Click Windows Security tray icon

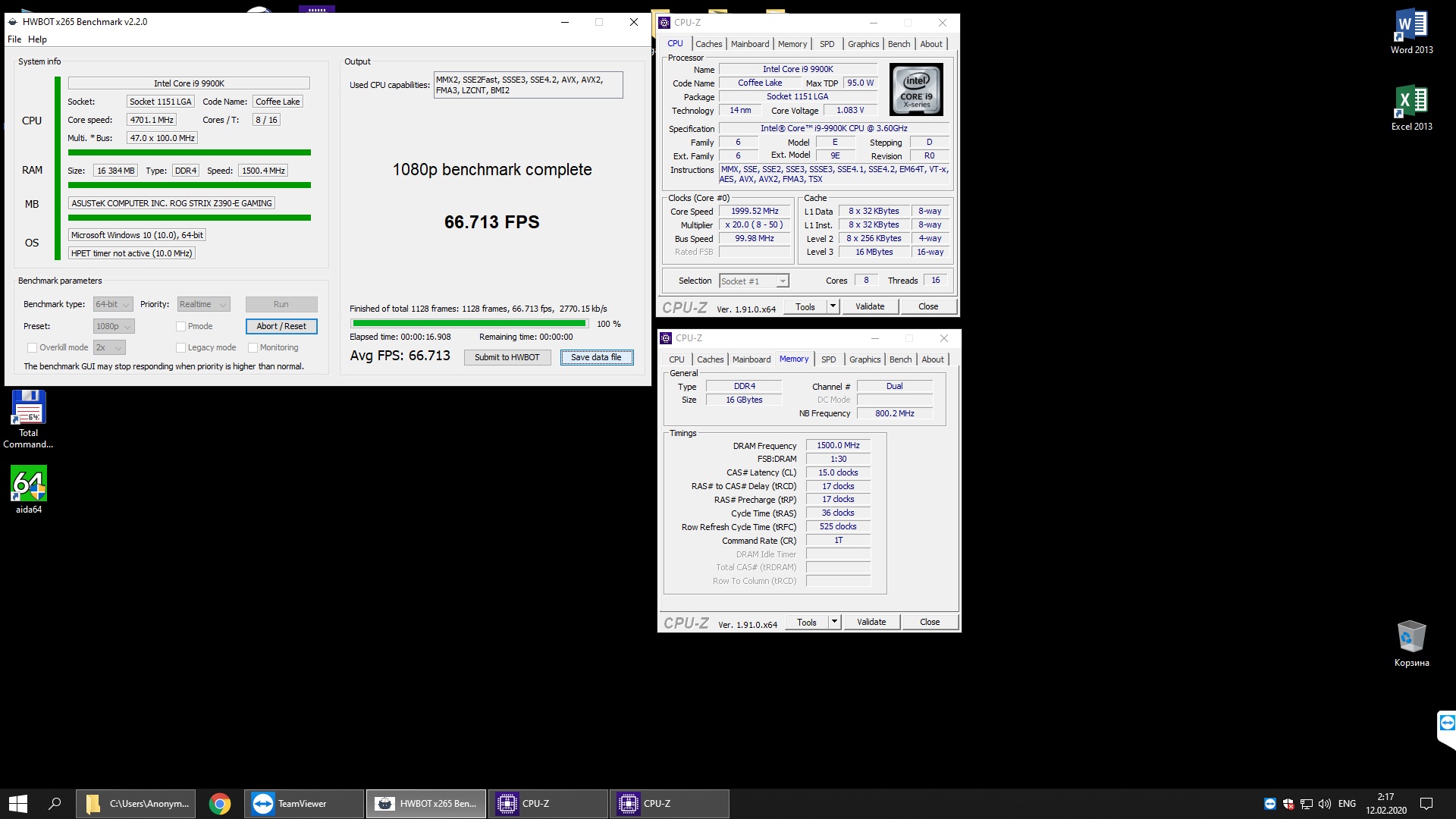[x=1288, y=804]
